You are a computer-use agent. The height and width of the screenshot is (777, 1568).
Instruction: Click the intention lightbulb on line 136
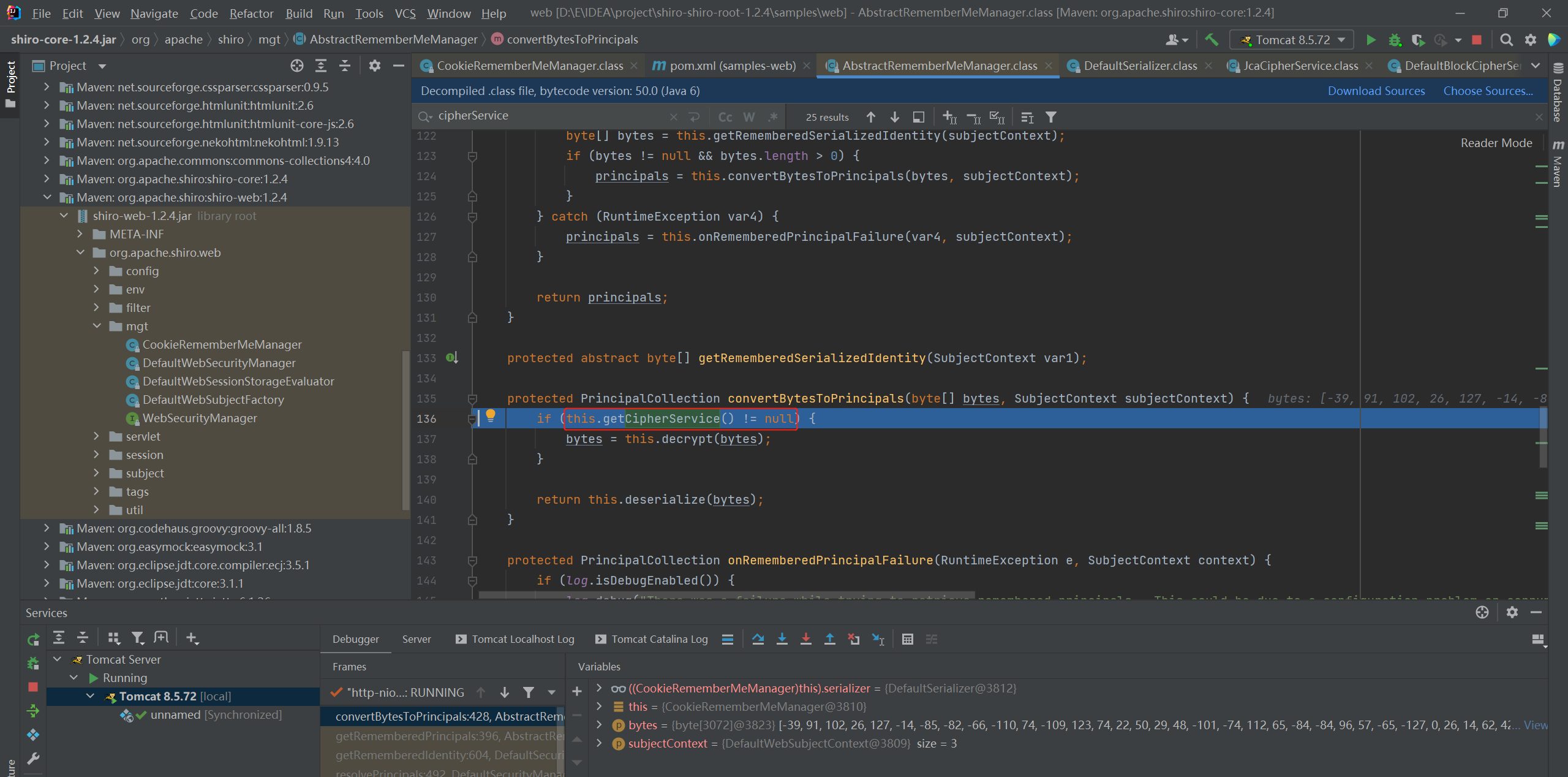490,416
